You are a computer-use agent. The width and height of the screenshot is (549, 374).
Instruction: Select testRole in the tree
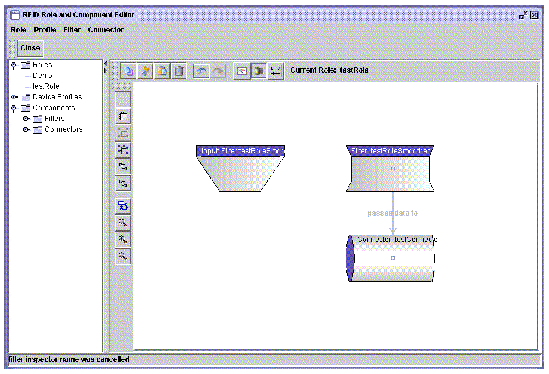(46, 86)
